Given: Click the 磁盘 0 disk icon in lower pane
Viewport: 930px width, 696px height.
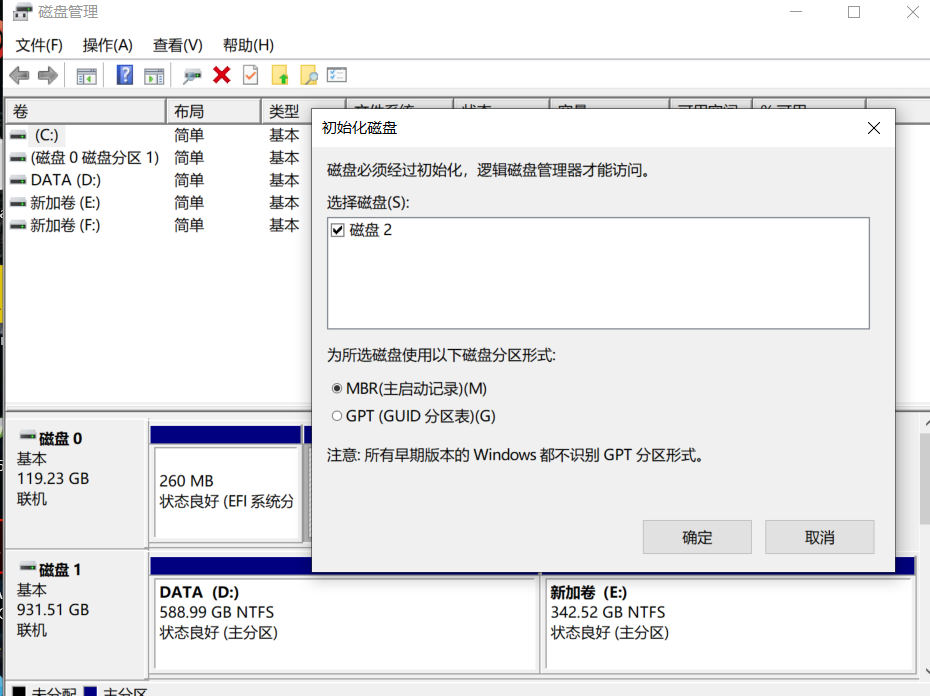Looking at the screenshot, I should point(27,436).
